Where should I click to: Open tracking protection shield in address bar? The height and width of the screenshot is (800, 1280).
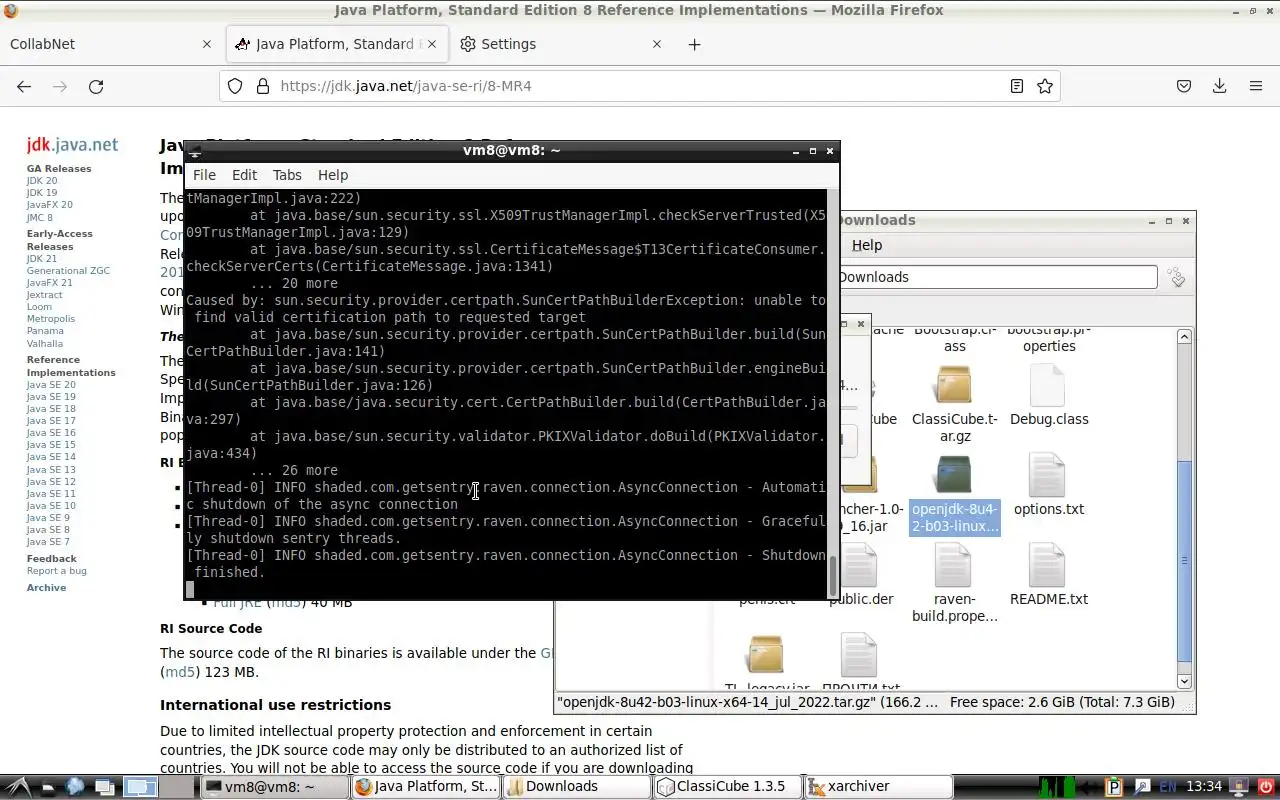point(235,86)
